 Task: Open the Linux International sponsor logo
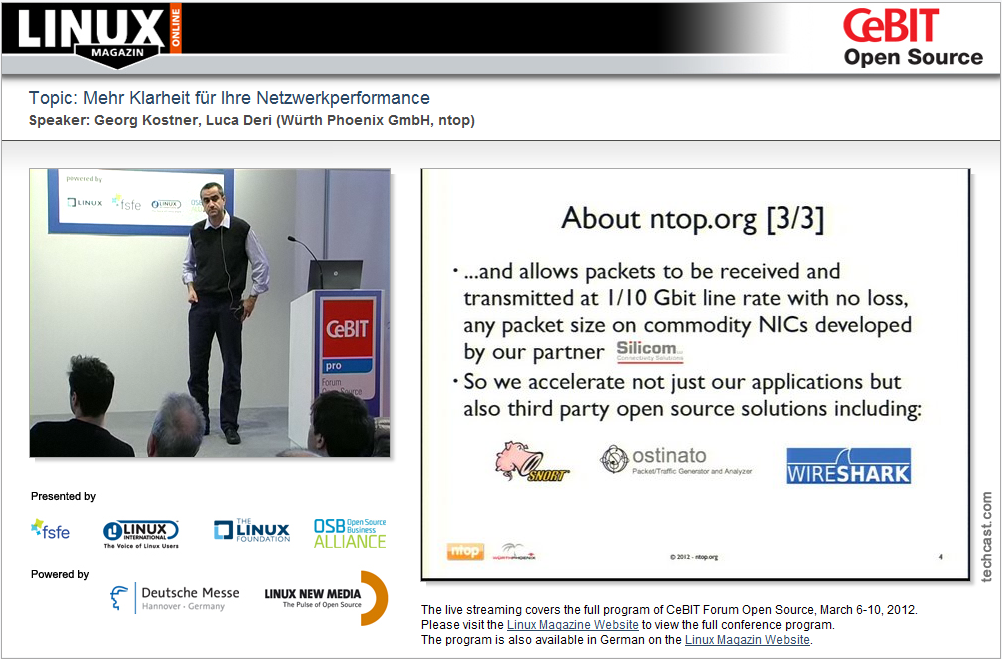point(141,534)
